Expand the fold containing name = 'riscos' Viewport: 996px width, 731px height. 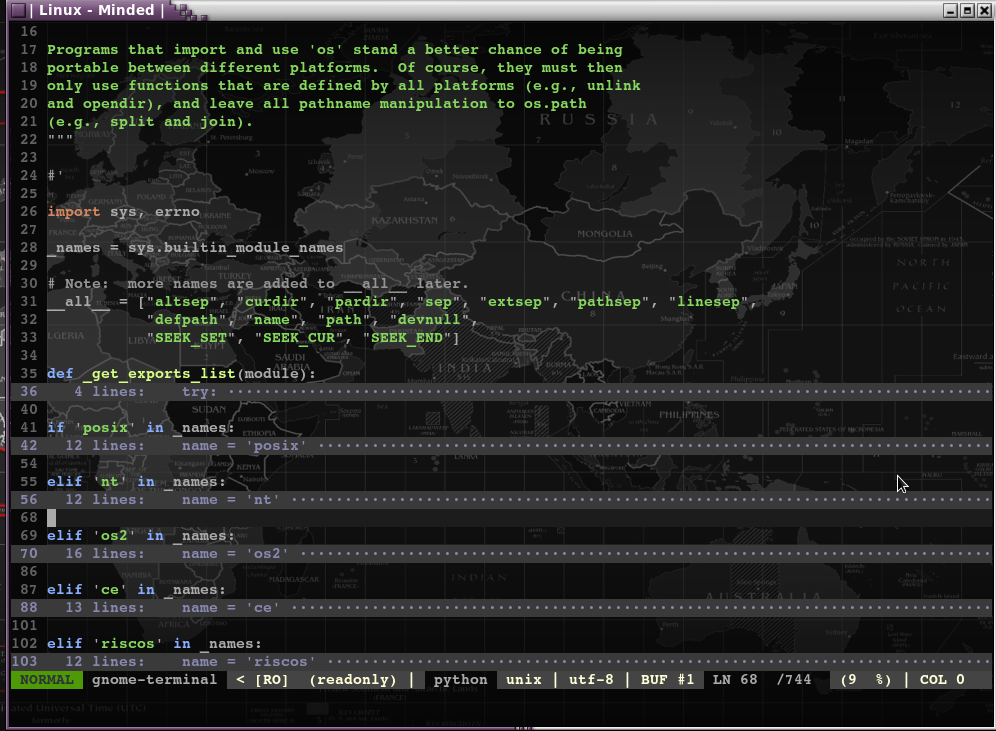502,661
